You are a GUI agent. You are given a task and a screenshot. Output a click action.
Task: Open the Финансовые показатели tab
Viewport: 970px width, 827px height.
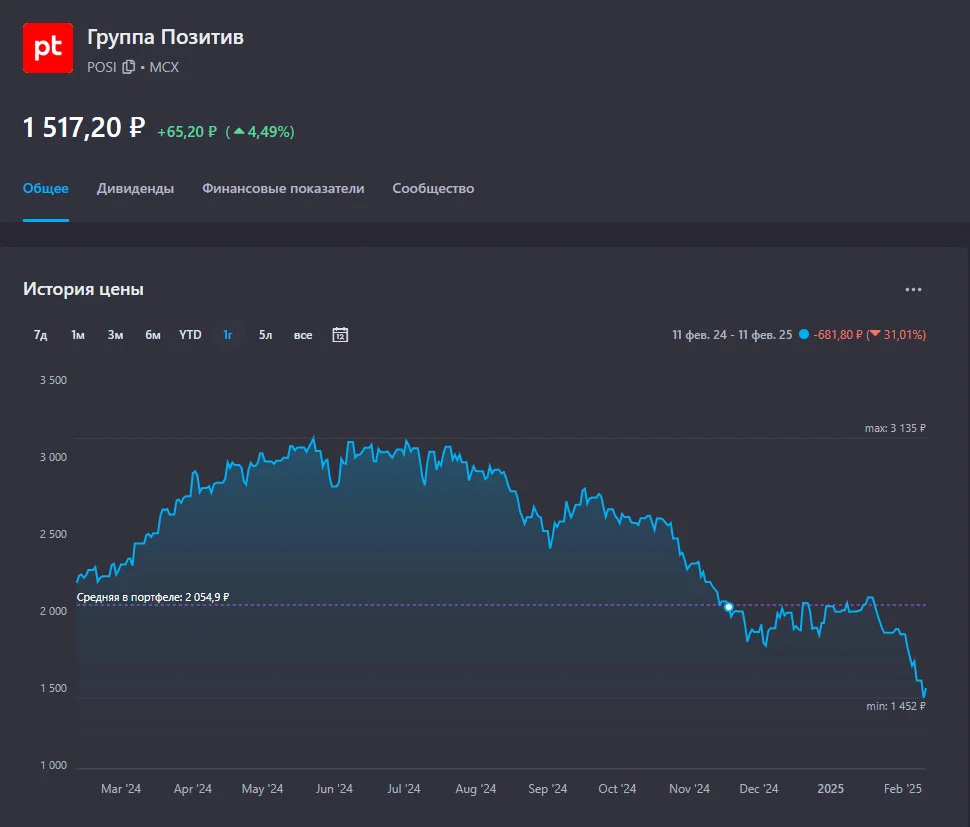(x=283, y=188)
